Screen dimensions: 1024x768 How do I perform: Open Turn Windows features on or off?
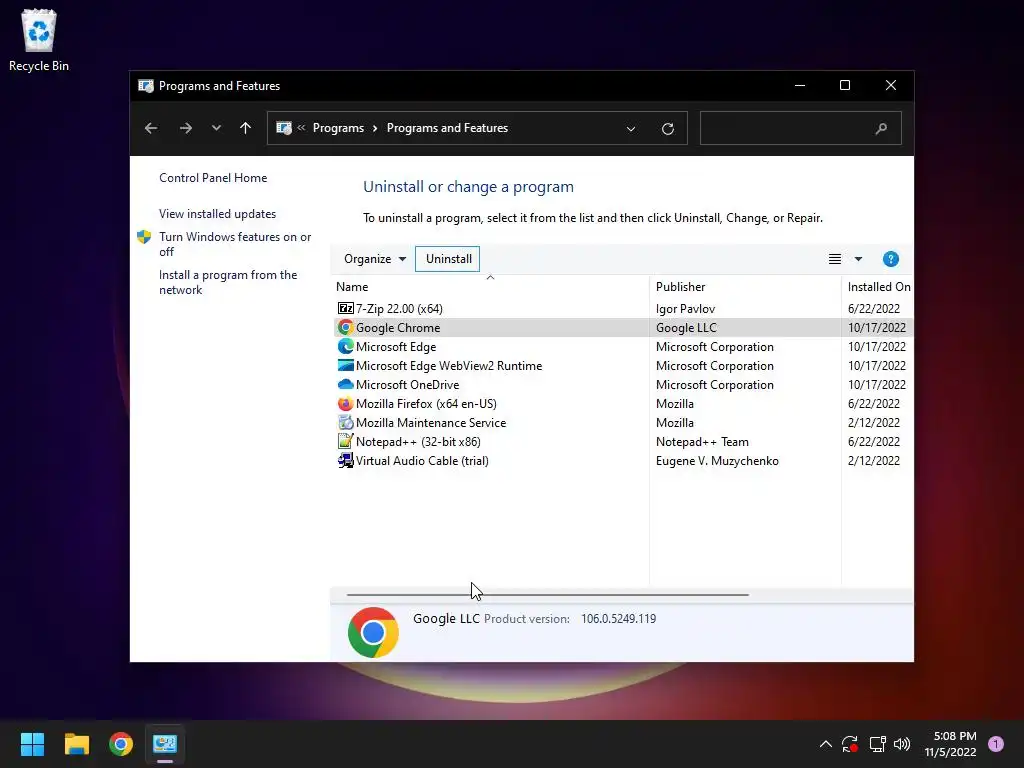235,244
